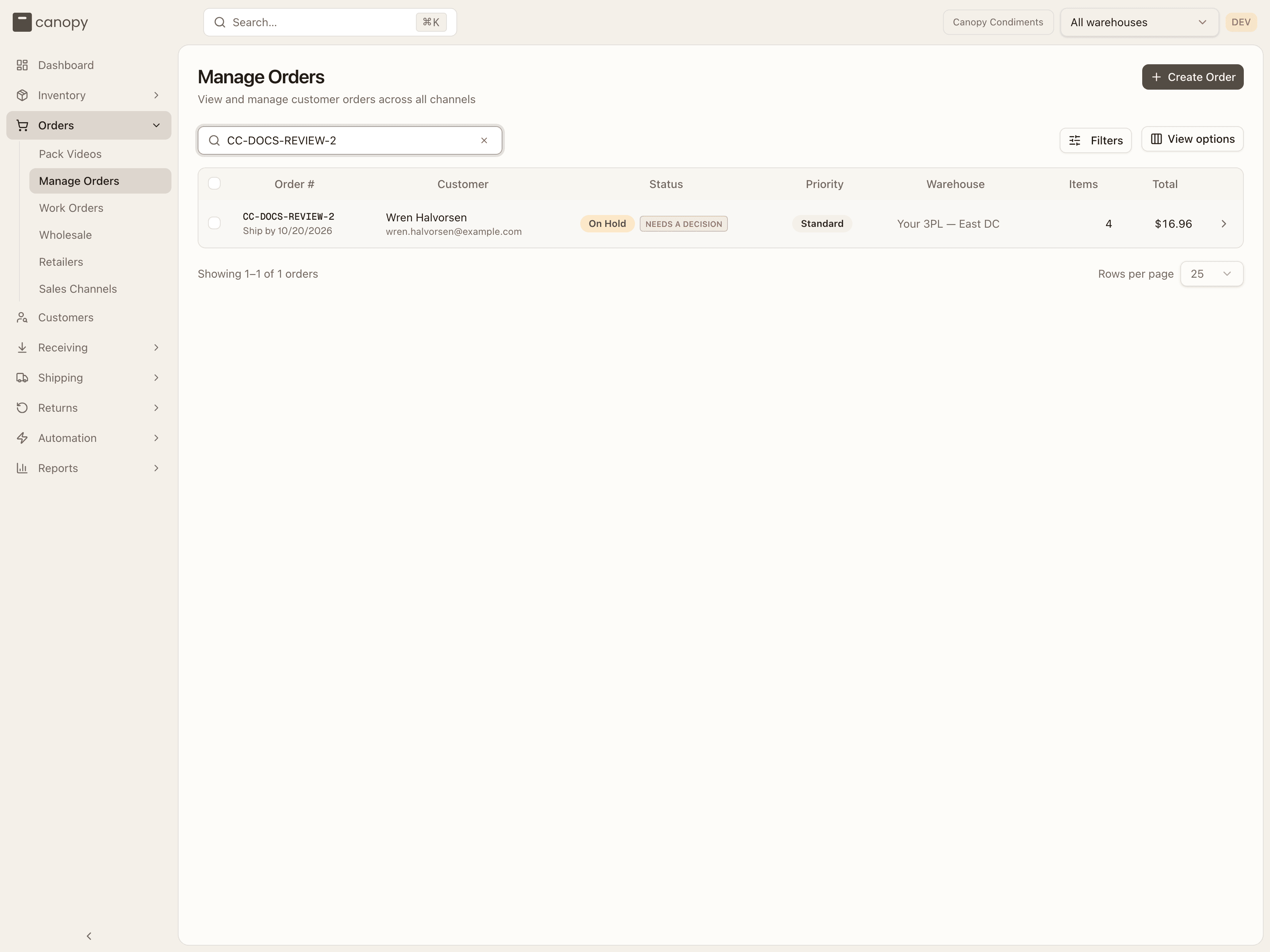Open Work Orders page
Image resolution: width=1270 pixels, height=952 pixels.
100,208
